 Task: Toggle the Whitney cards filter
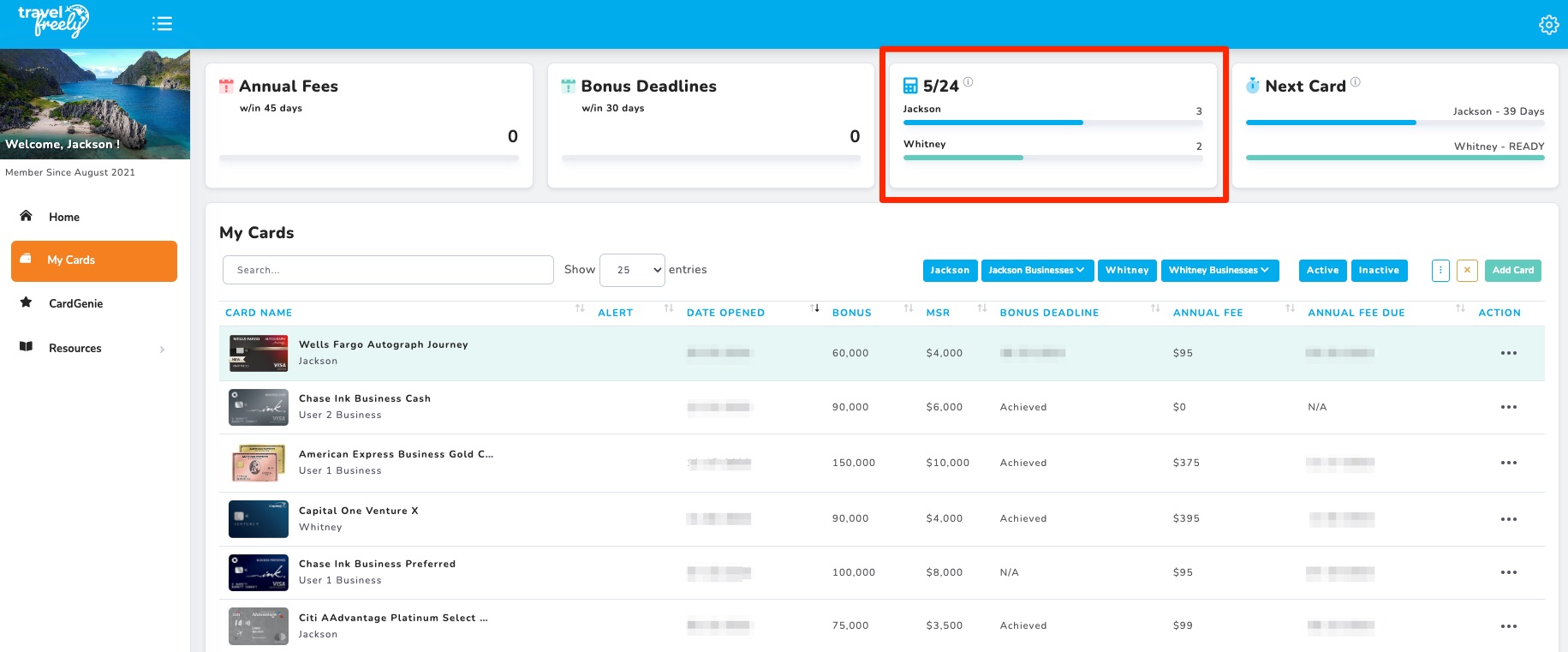pyautogui.click(x=1126, y=271)
